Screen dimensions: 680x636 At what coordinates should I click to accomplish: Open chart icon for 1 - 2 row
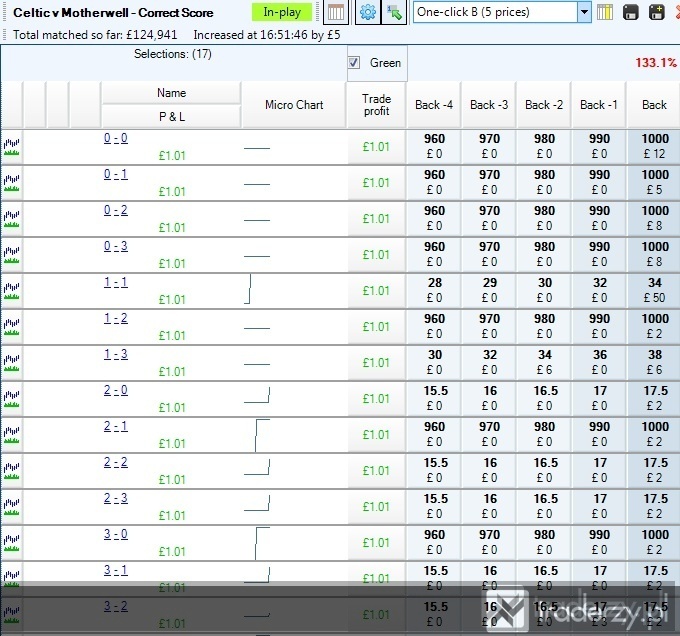click(12, 327)
